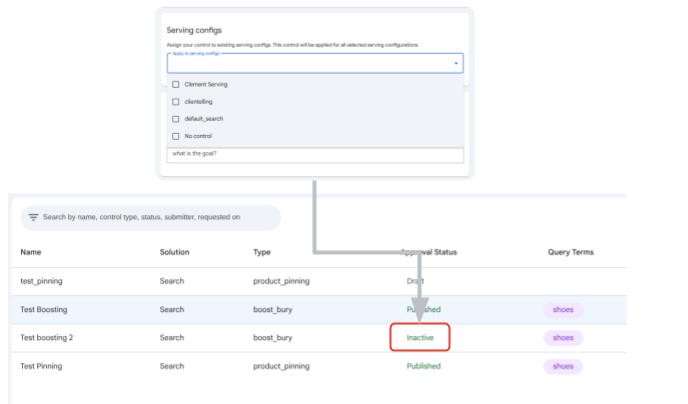Open the Test Pinning control
Screen dimensions: 688x404
click(x=44, y=367)
